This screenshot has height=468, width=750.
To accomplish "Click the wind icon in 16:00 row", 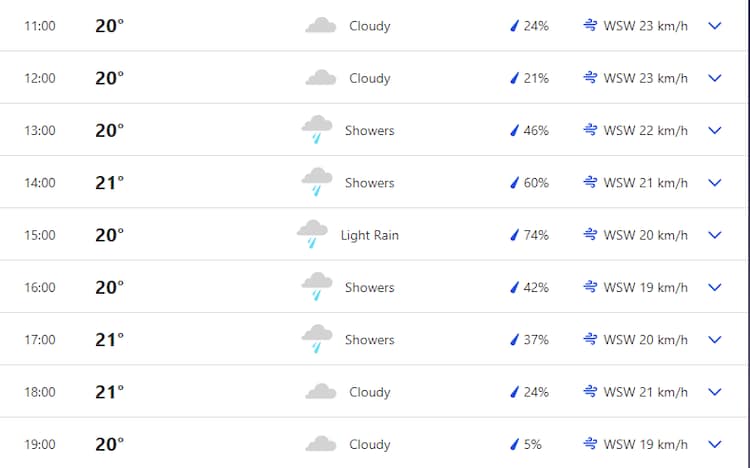I will pyautogui.click(x=590, y=287).
